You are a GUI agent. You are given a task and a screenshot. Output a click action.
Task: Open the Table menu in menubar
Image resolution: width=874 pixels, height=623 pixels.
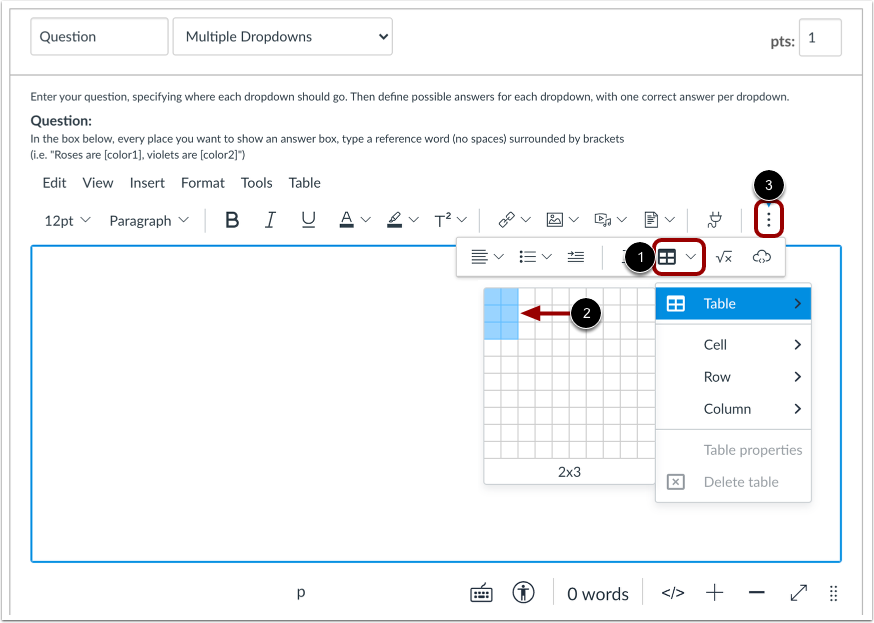click(x=304, y=183)
